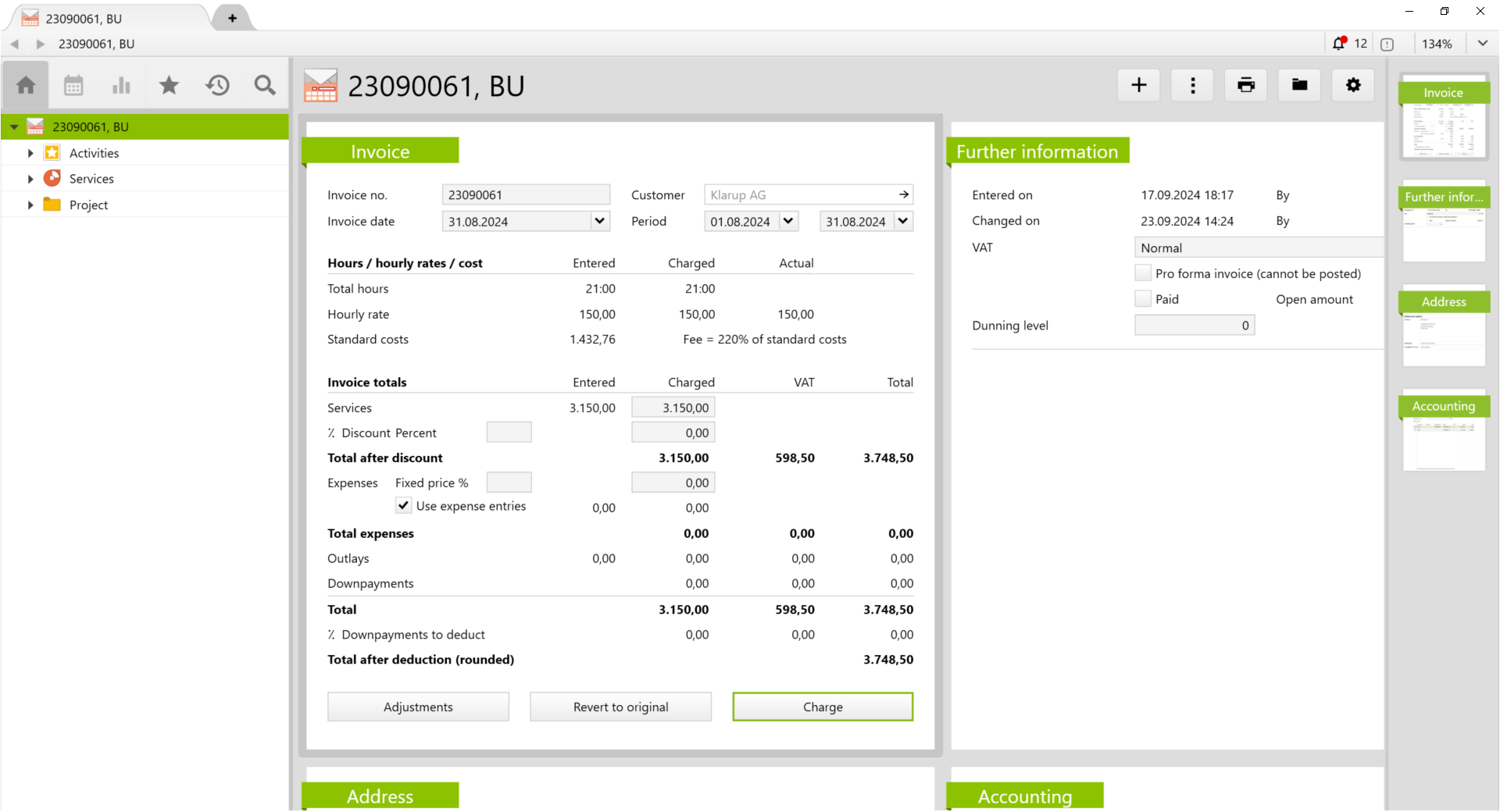This screenshot has width=1500, height=812.
Task: Open the reports bar chart icon
Action: (121, 84)
